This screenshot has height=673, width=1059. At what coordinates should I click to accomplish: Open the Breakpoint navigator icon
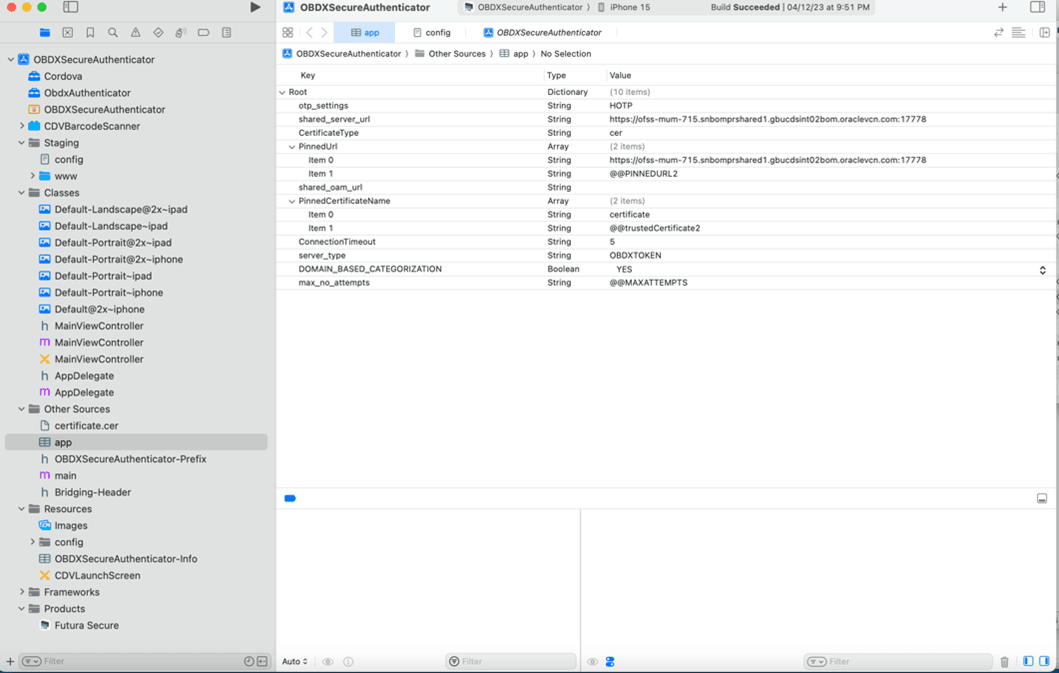pyautogui.click(x=203, y=32)
